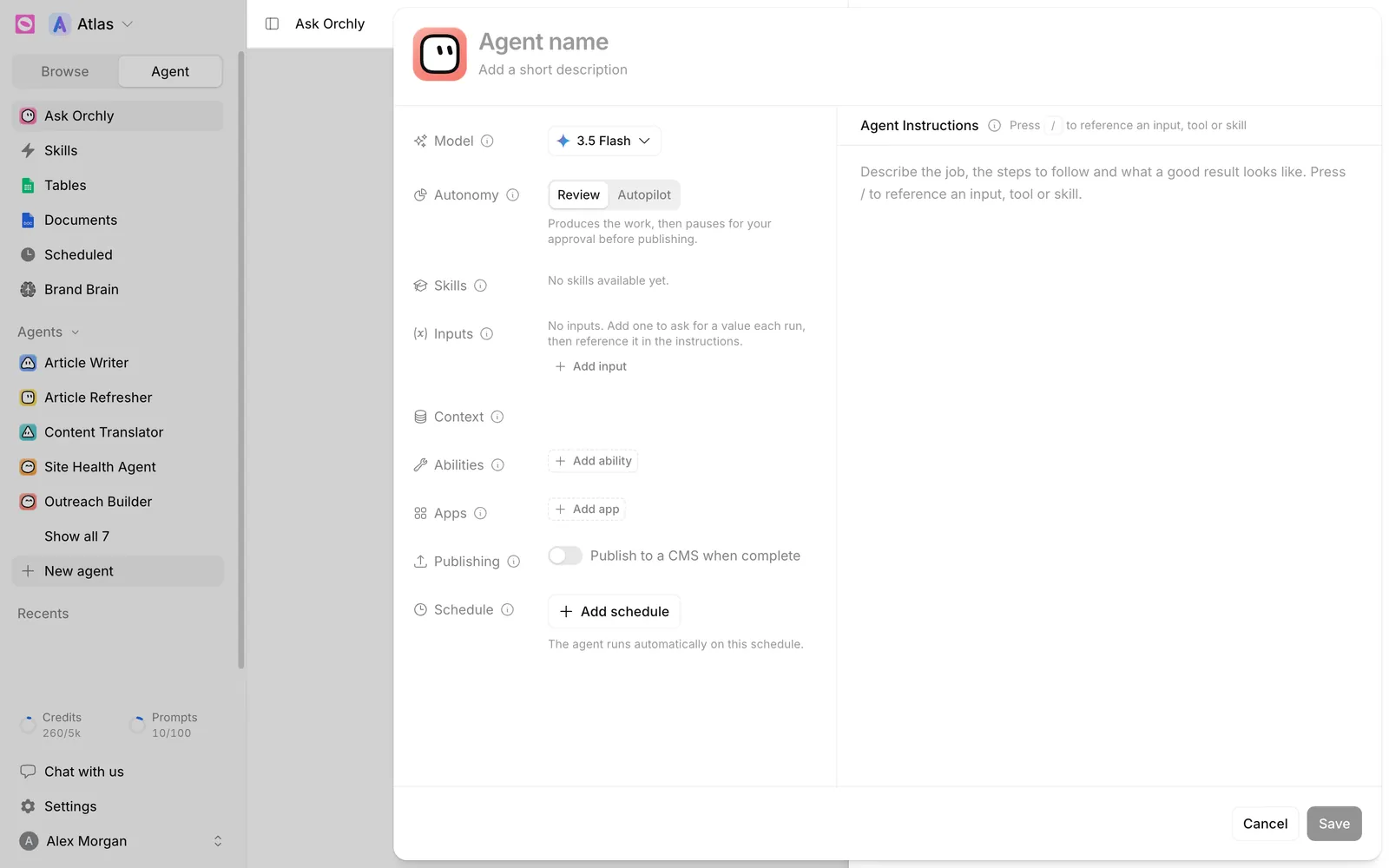Screen dimensions: 1389x868
Task: Click the New agent plus icon
Action: [28, 571]
